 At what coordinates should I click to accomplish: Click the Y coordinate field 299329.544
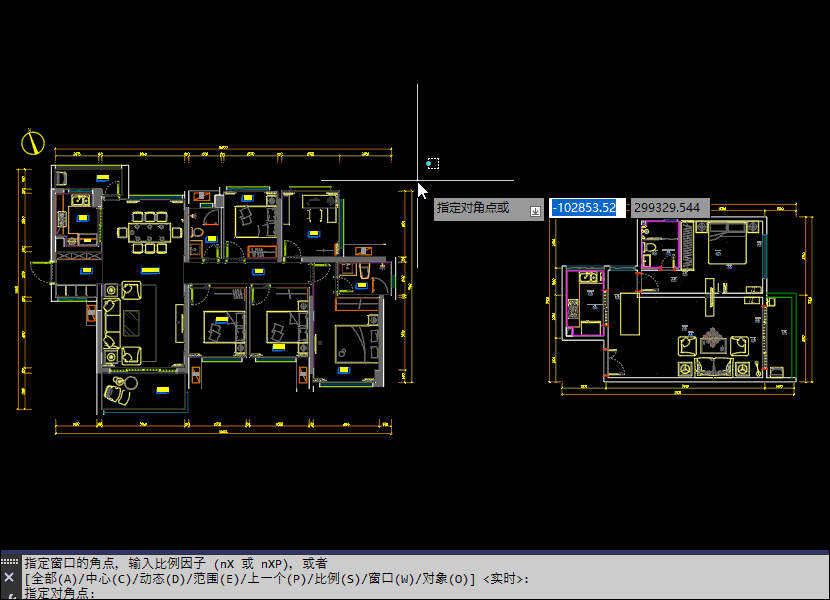(x=667, y=207)
